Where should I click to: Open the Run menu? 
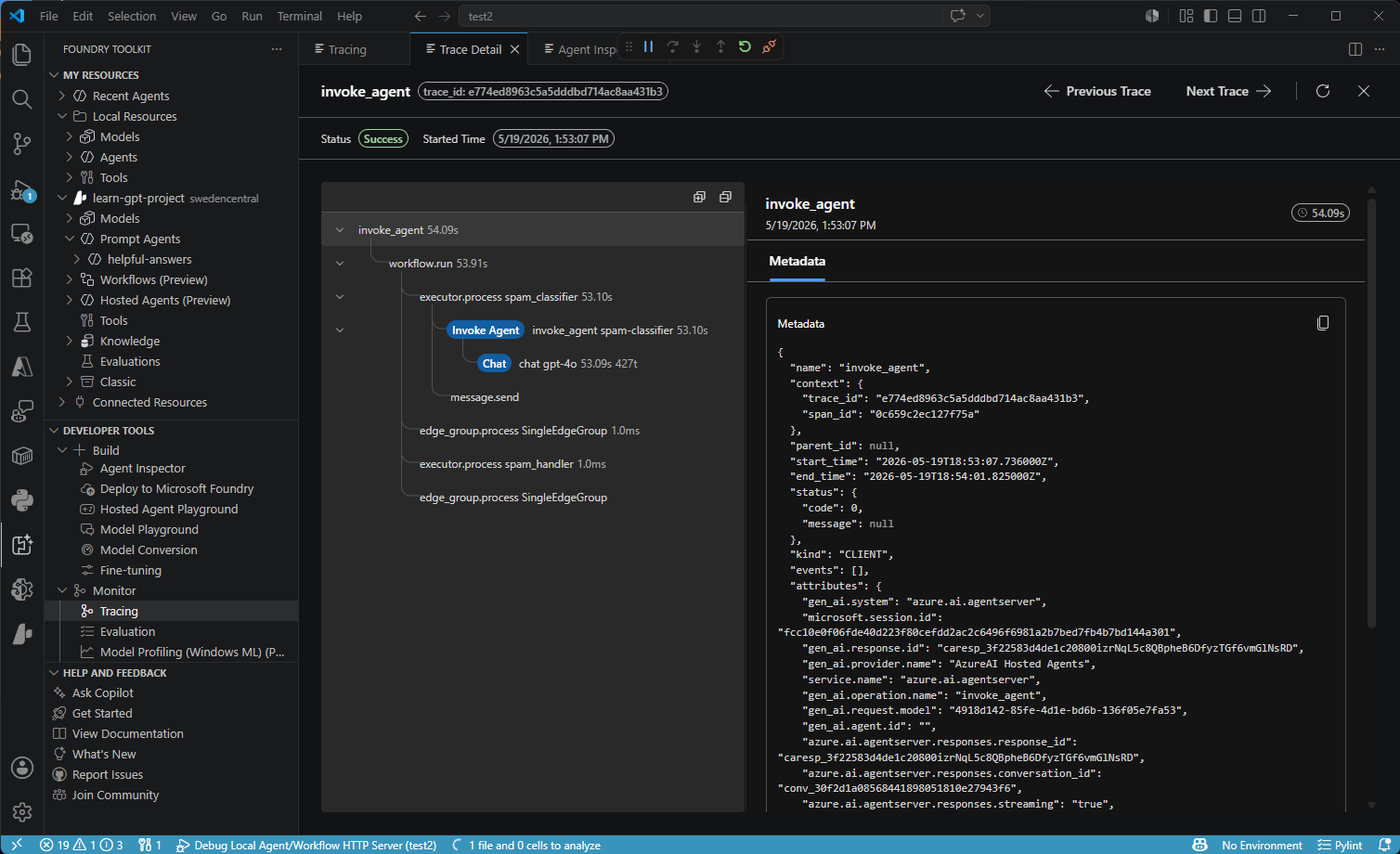(252, 16)
